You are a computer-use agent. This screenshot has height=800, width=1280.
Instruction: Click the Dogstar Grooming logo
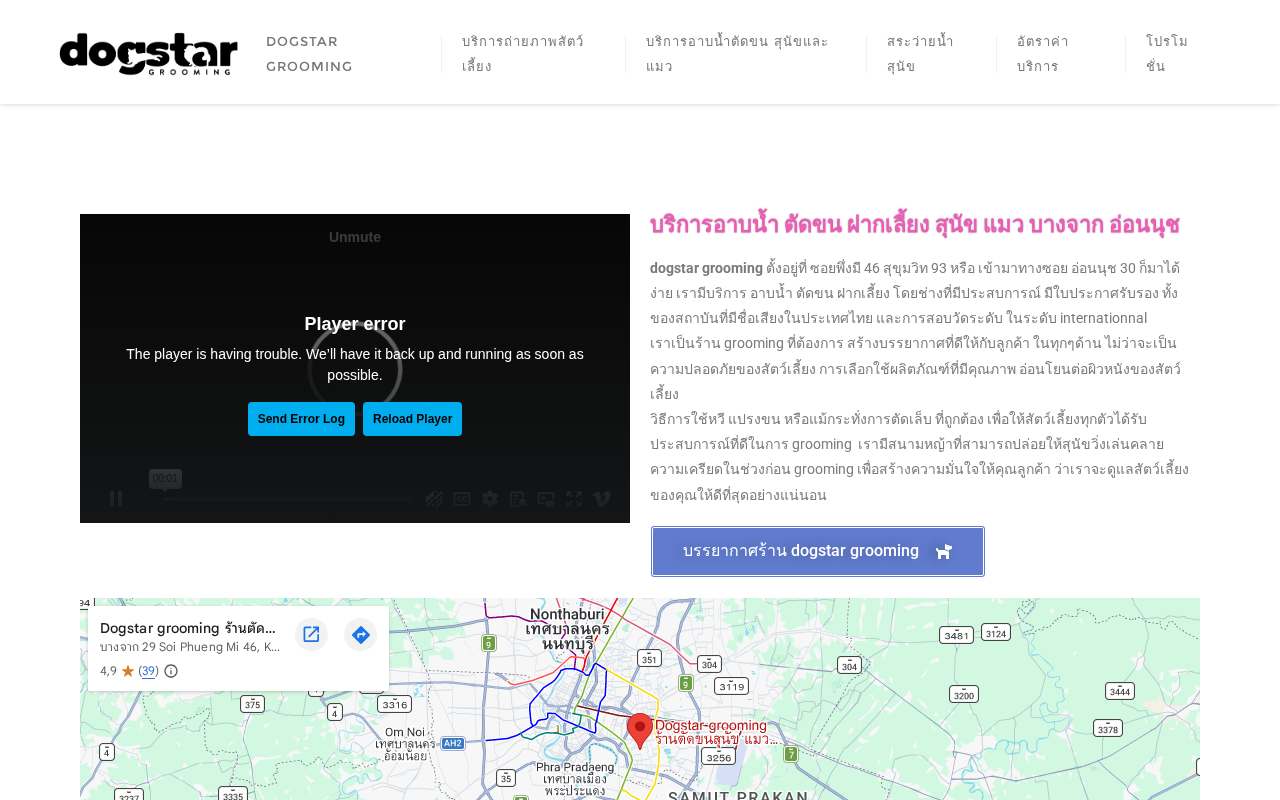[x=149, y=54]
